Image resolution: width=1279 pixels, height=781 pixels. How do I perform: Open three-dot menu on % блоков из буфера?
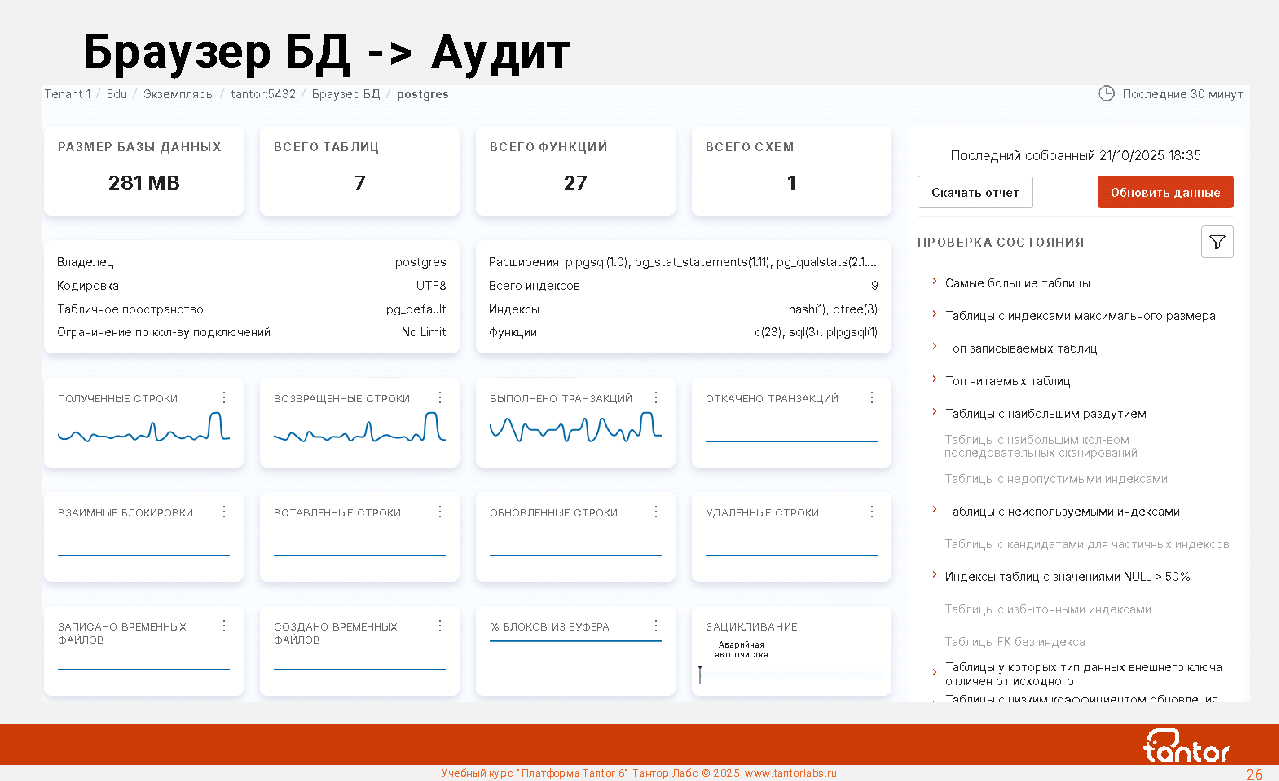tap(656, 625)
